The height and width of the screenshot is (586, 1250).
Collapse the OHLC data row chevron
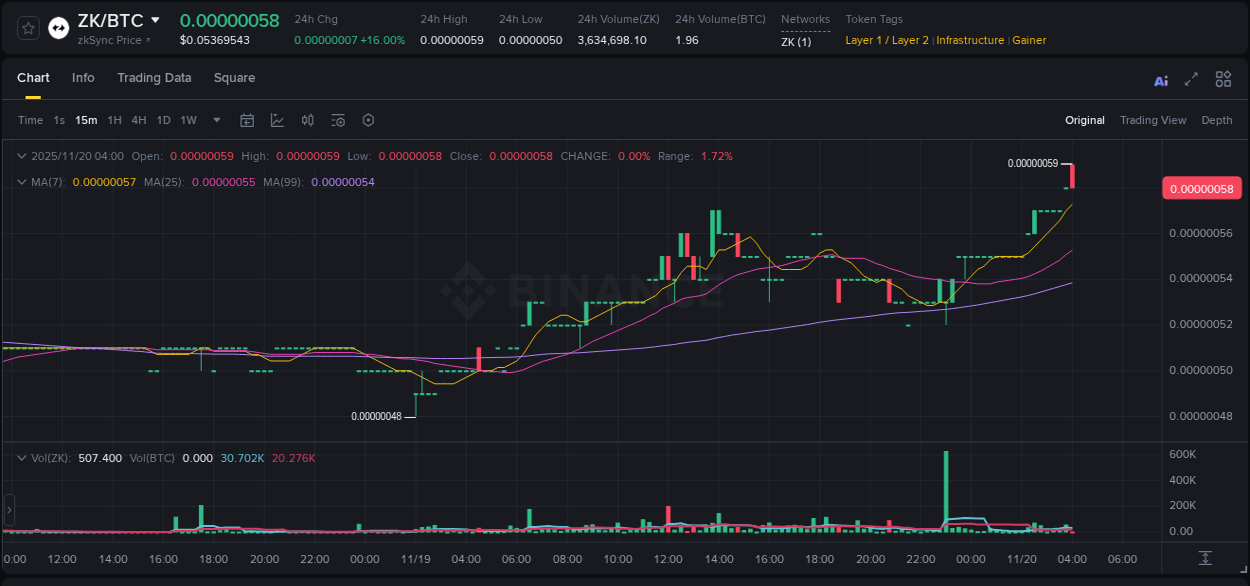22,156
